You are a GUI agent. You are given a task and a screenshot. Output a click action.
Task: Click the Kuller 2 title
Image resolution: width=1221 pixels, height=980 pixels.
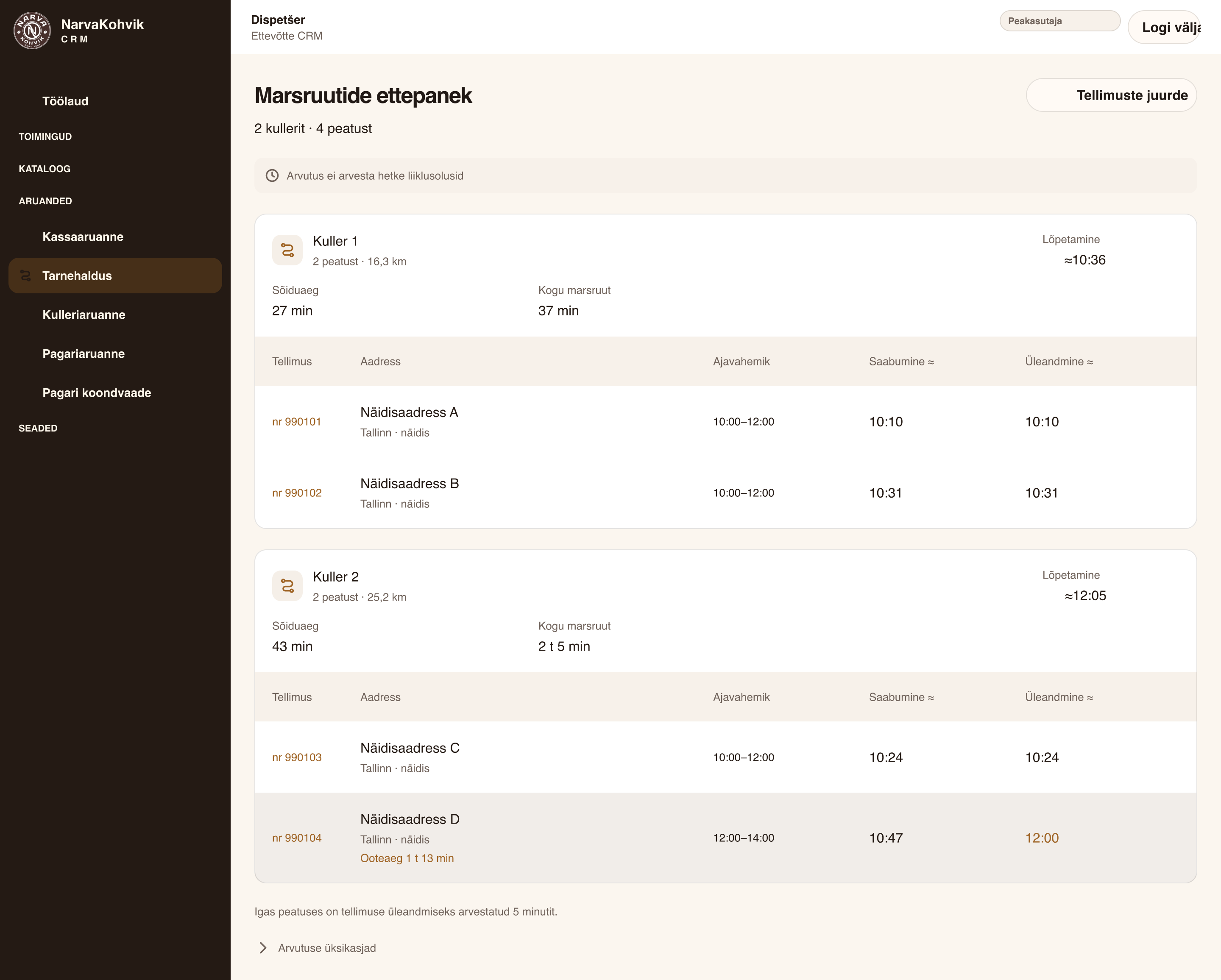pos(336,577)
